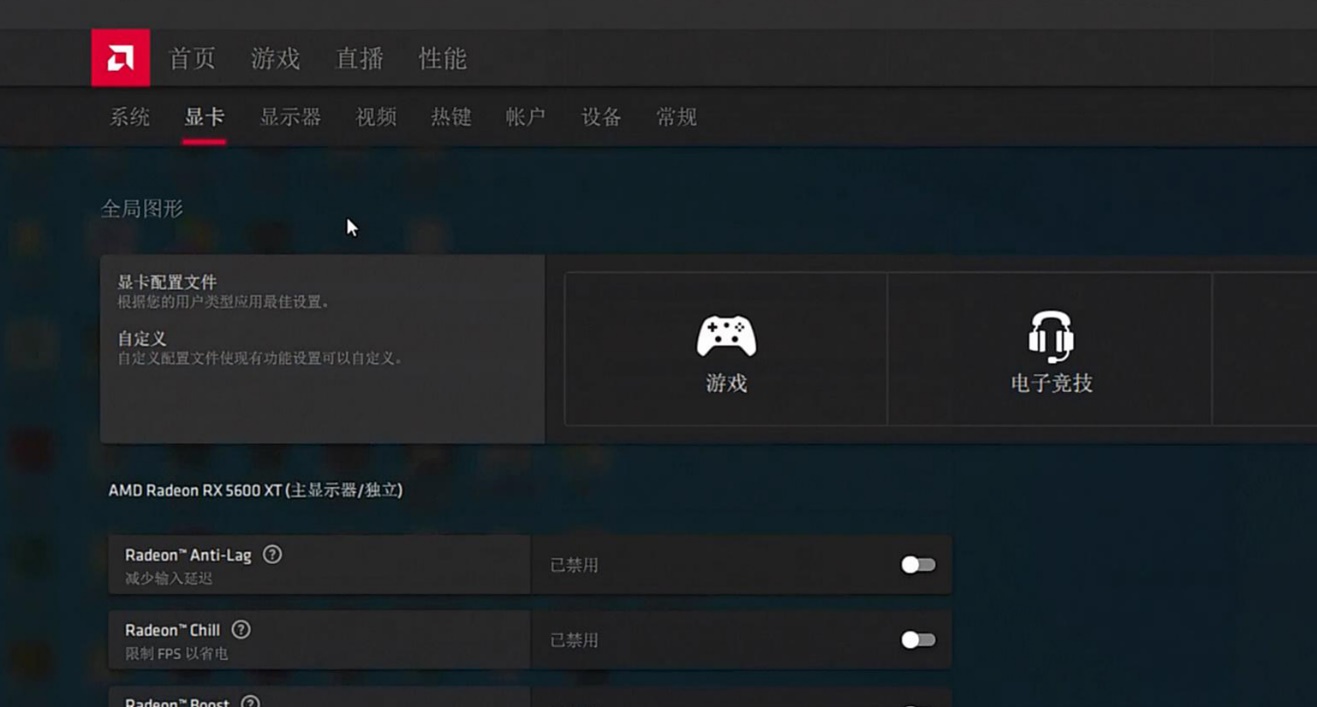
Task: Click the 减少输入延迟 description text
Action: pyautogui.click(x=169, y=578)
